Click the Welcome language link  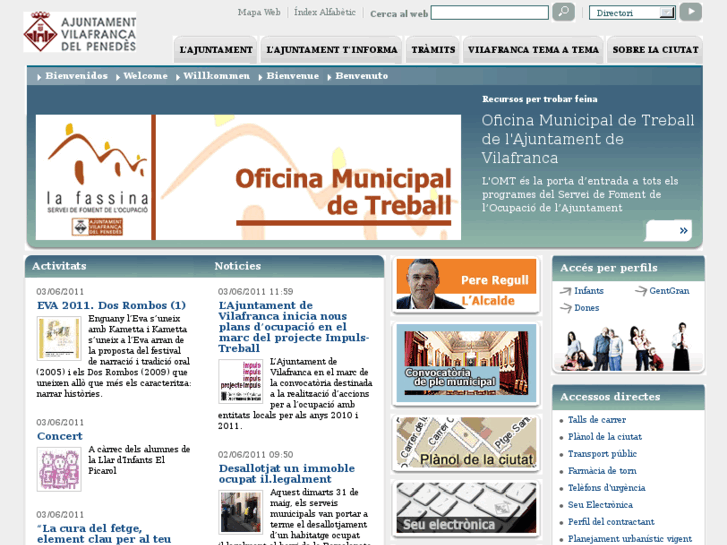(145, 76)
